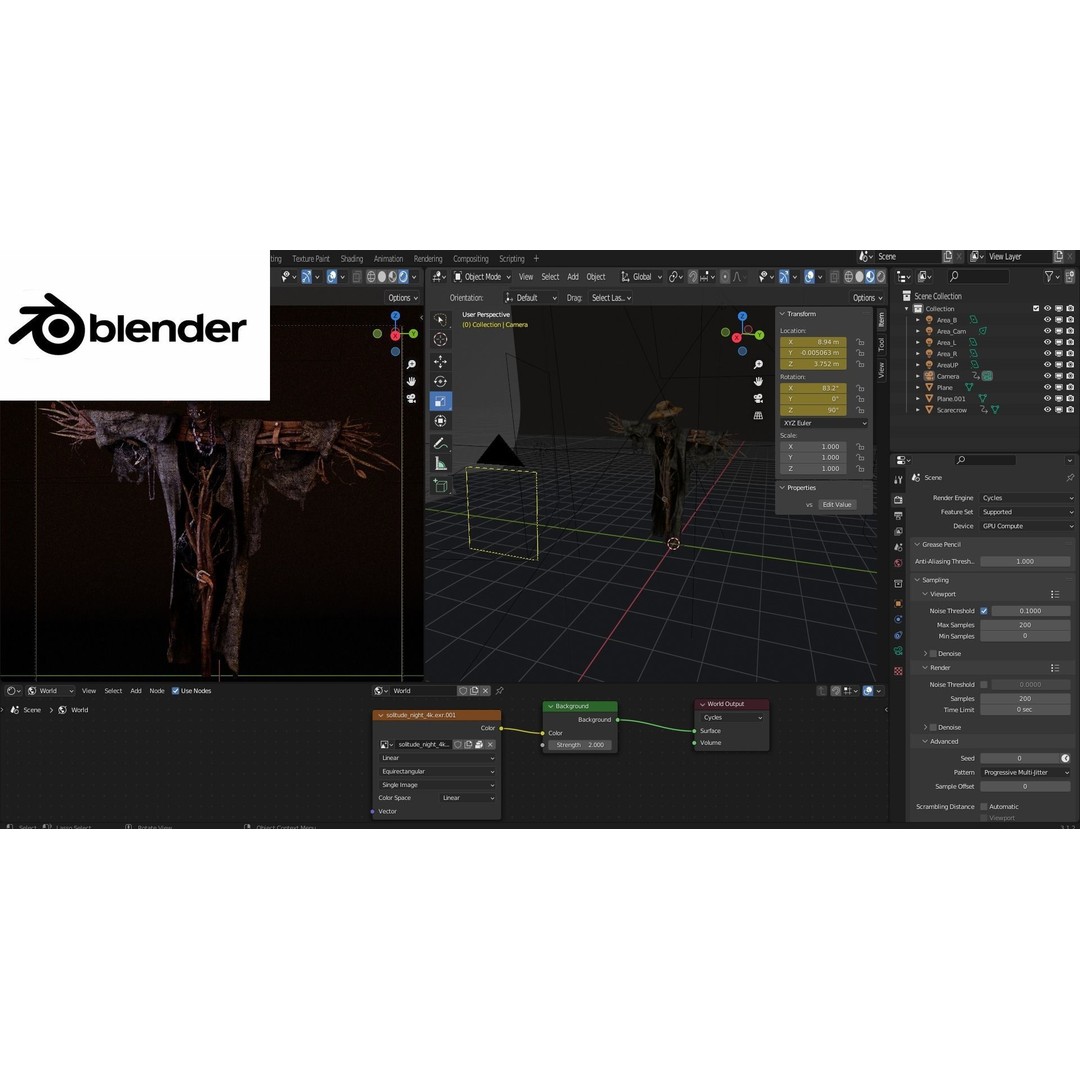This screenshot has width=1080, height=1080.
Task: Toggle camera view icon in main viewport
Action: pos(758,399)
